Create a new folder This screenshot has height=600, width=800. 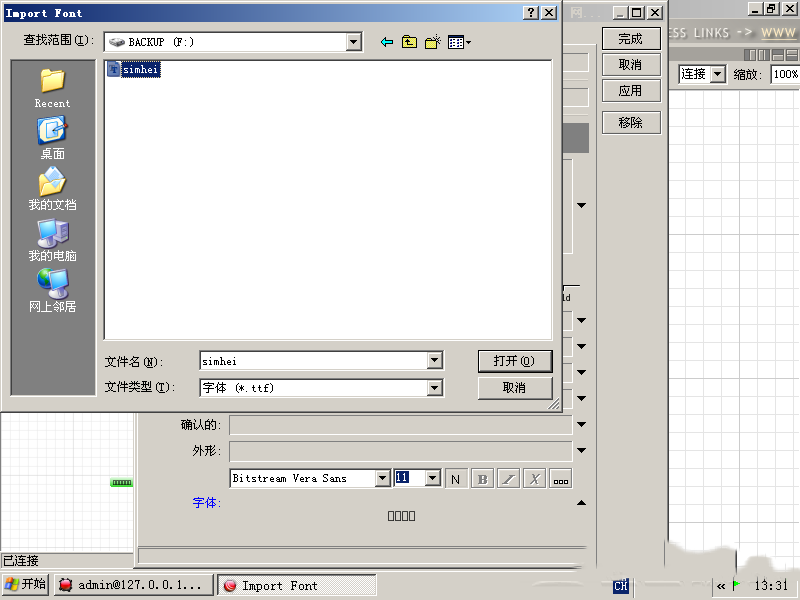click(x=433, y=42)
